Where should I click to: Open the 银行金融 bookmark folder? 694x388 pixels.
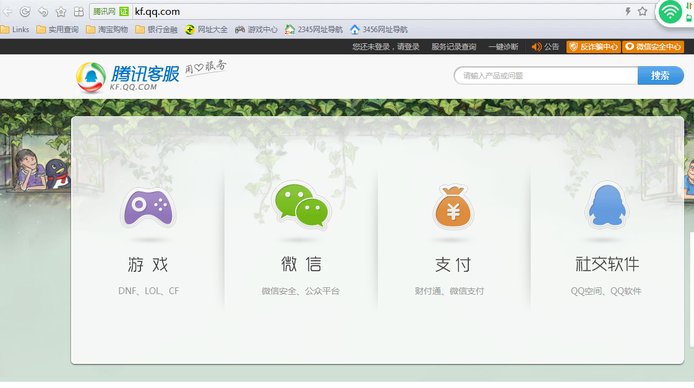tap(157, 30)
